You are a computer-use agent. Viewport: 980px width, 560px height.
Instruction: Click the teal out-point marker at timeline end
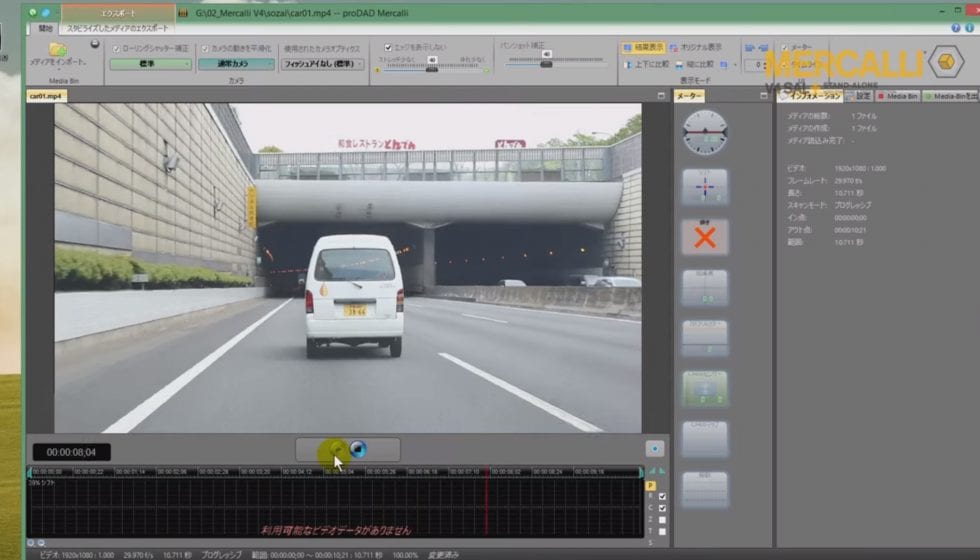(641, 472)
